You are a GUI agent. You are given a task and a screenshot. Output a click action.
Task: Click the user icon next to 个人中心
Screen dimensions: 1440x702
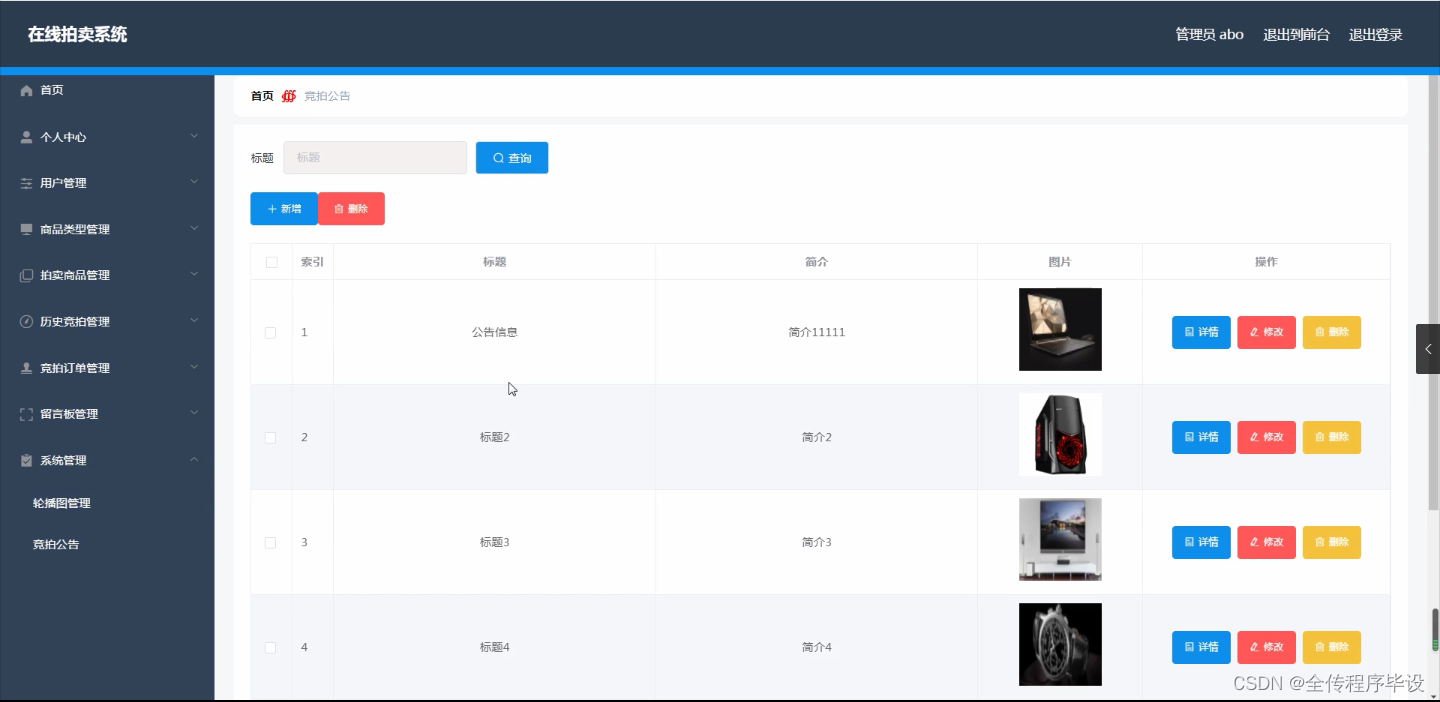[x=26, y=137]
